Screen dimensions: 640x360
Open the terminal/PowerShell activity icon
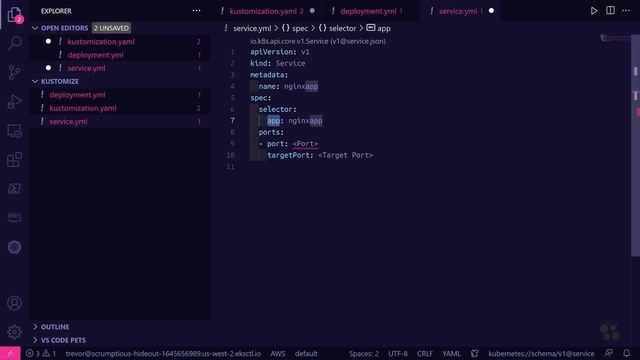(14, 189)
